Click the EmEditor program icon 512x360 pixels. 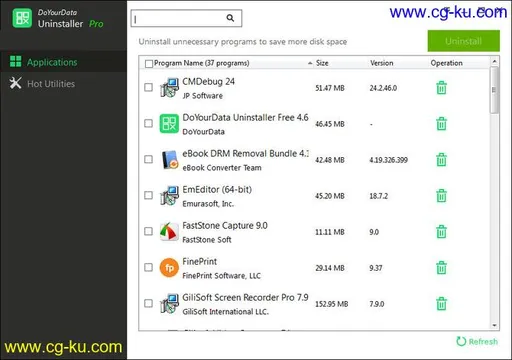169,196
